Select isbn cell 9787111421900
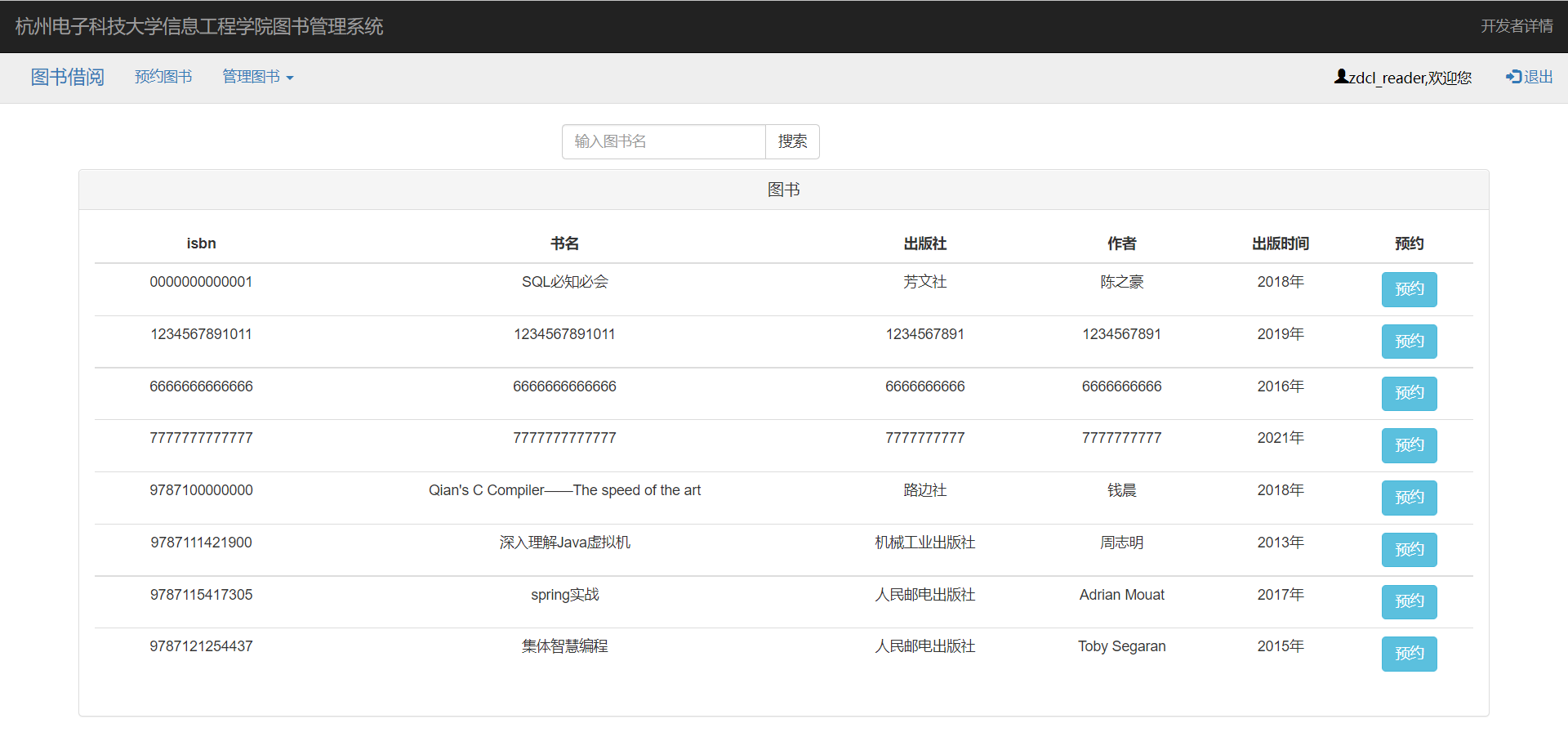The height and width of the screenshot is (737, 1568). (x=201, y=543)
